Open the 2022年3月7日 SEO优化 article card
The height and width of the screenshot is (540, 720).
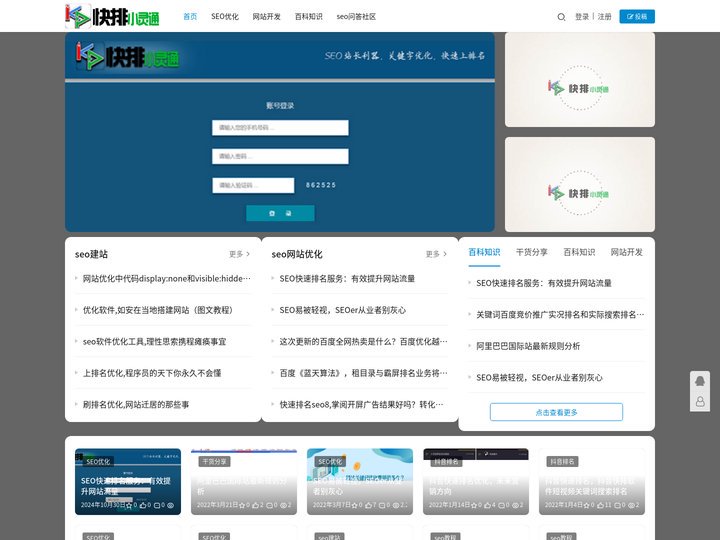[x=360, y=481]
